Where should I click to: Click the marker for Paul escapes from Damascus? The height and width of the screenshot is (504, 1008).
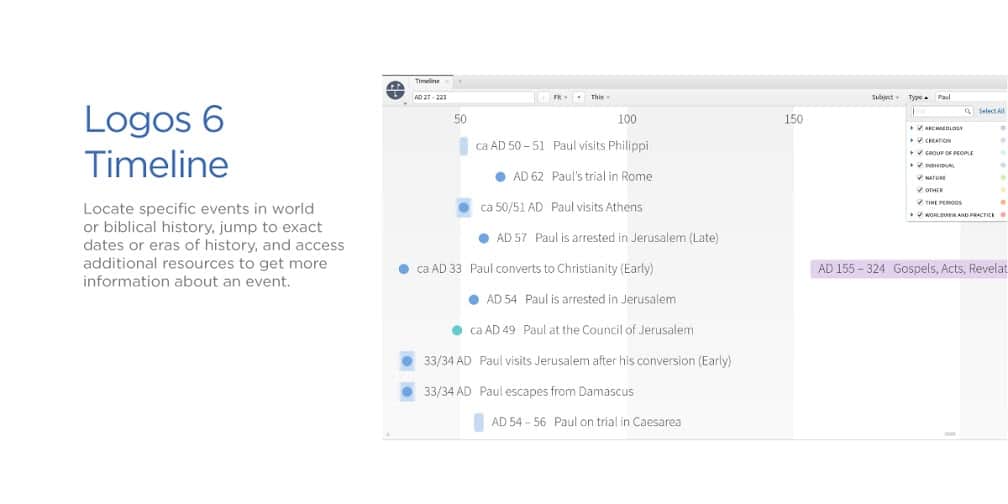pos(407,392)
